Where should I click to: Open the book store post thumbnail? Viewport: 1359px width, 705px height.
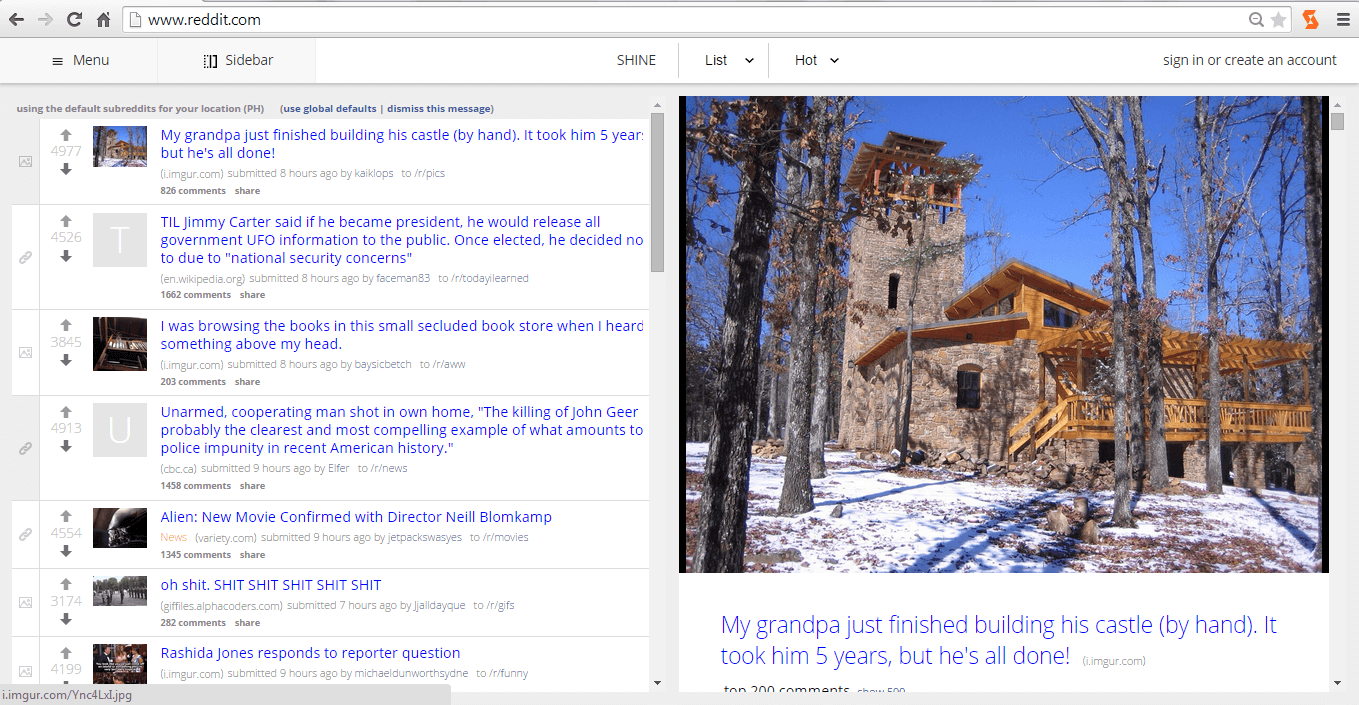pos(120,344)
